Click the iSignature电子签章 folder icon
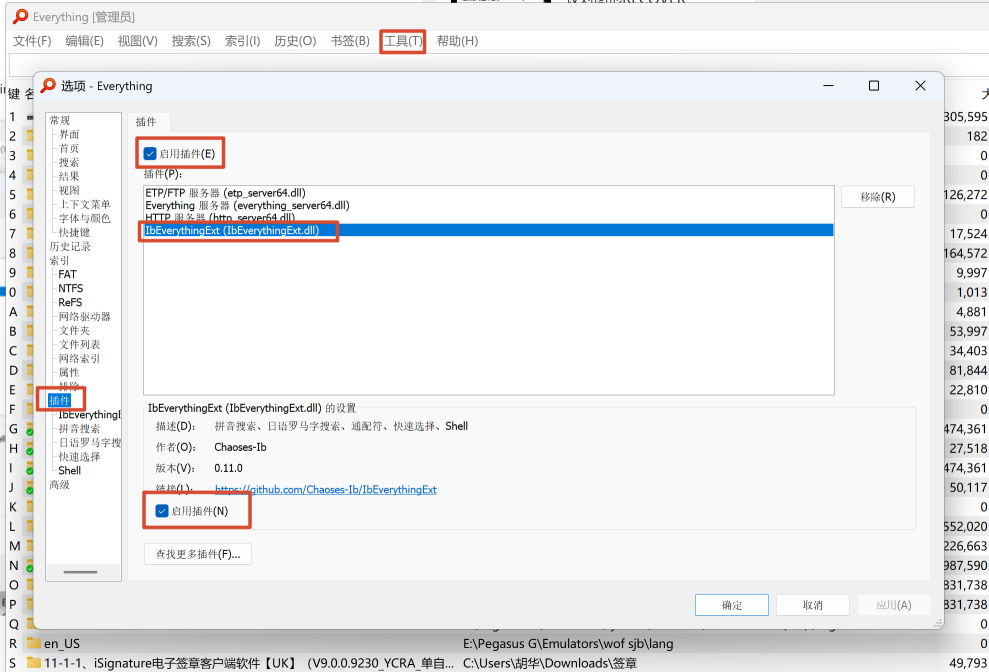Viewport: 989px width, 672px height. click(33, 663)
